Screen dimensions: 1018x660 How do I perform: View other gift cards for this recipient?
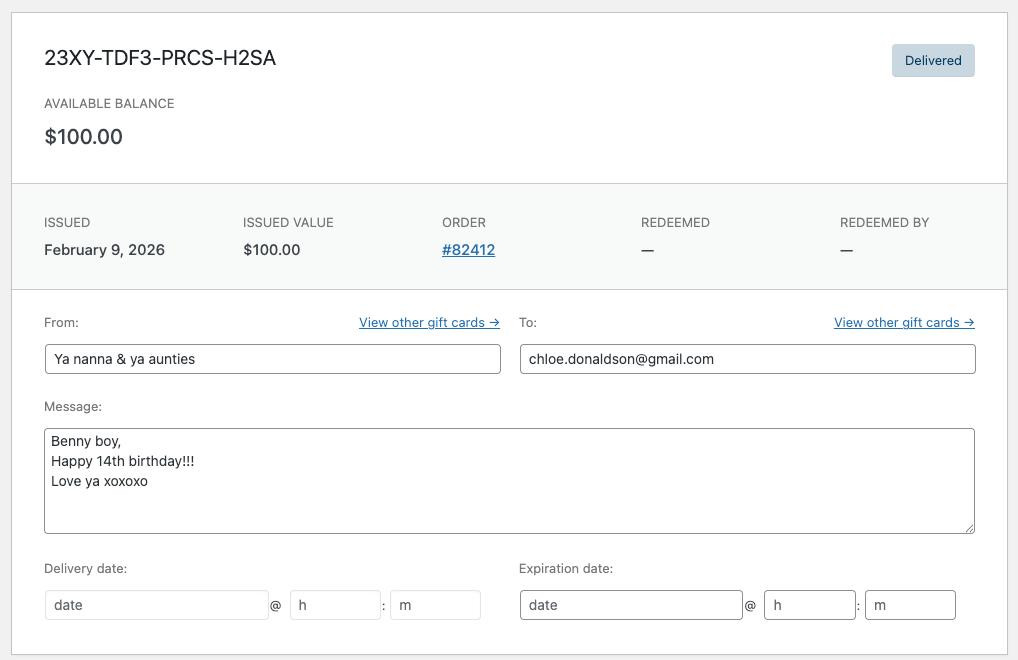(904, 323)
